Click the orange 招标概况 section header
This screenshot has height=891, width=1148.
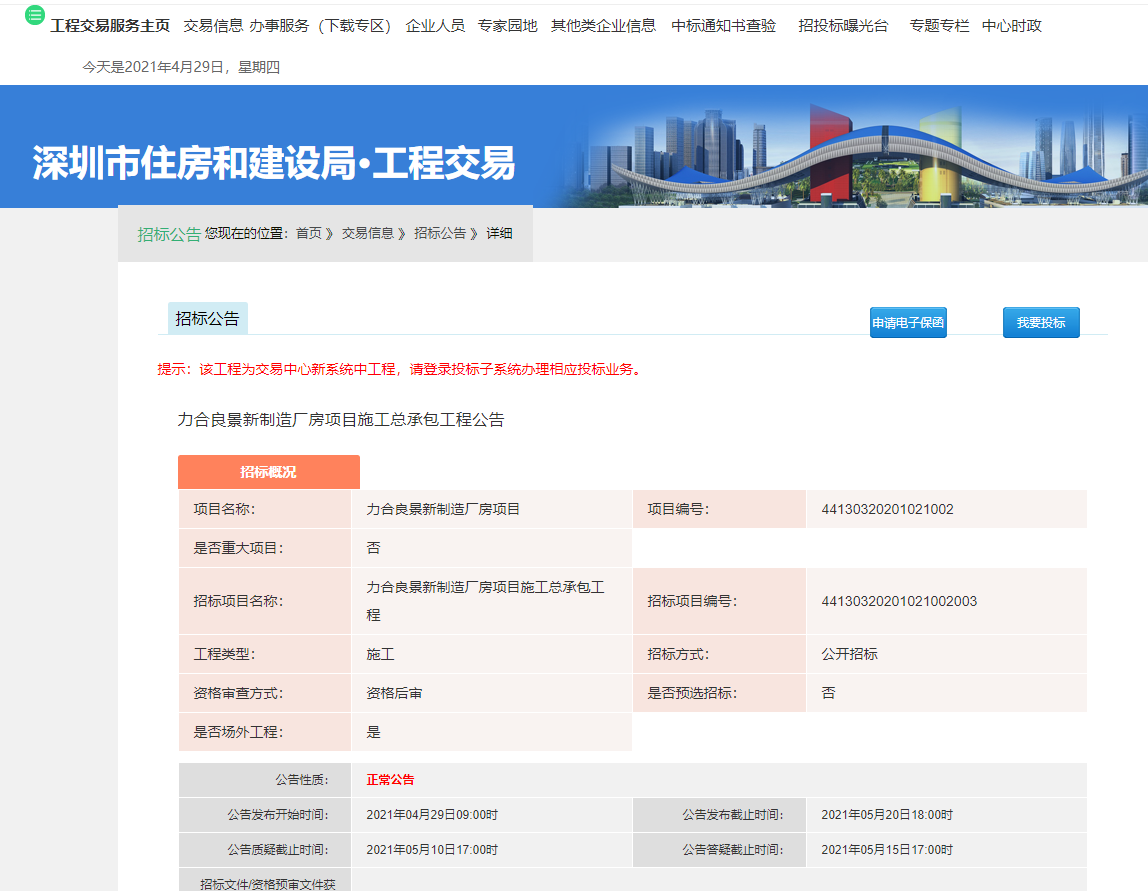point(268,472)
